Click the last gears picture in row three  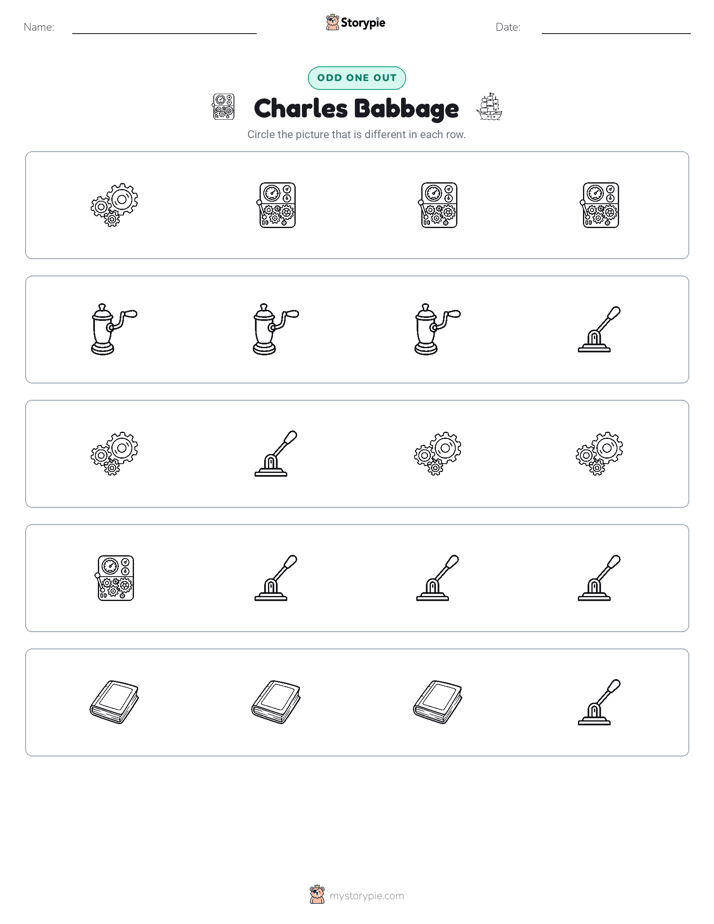click(600, 454)
